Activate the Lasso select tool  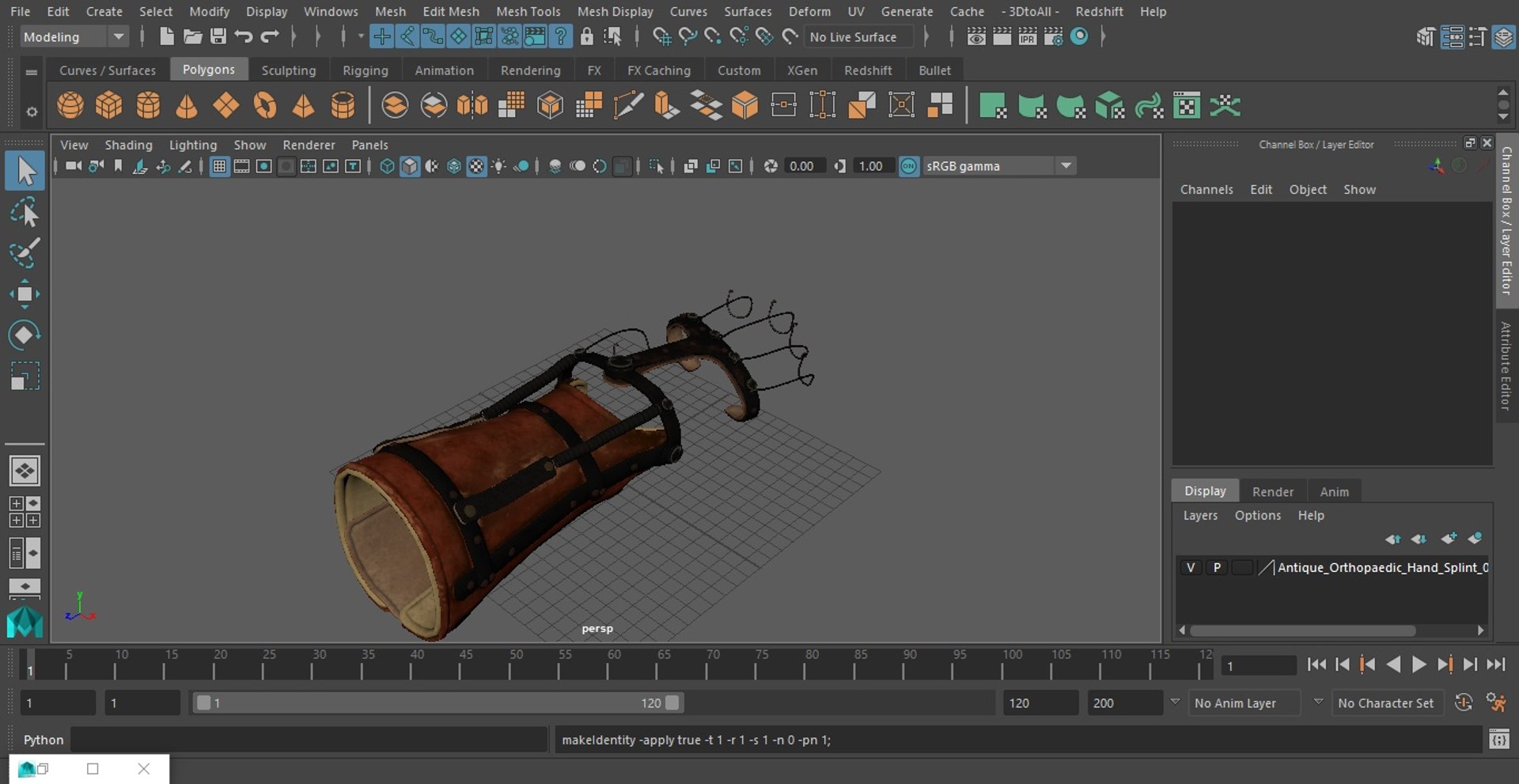coord(25,213)
